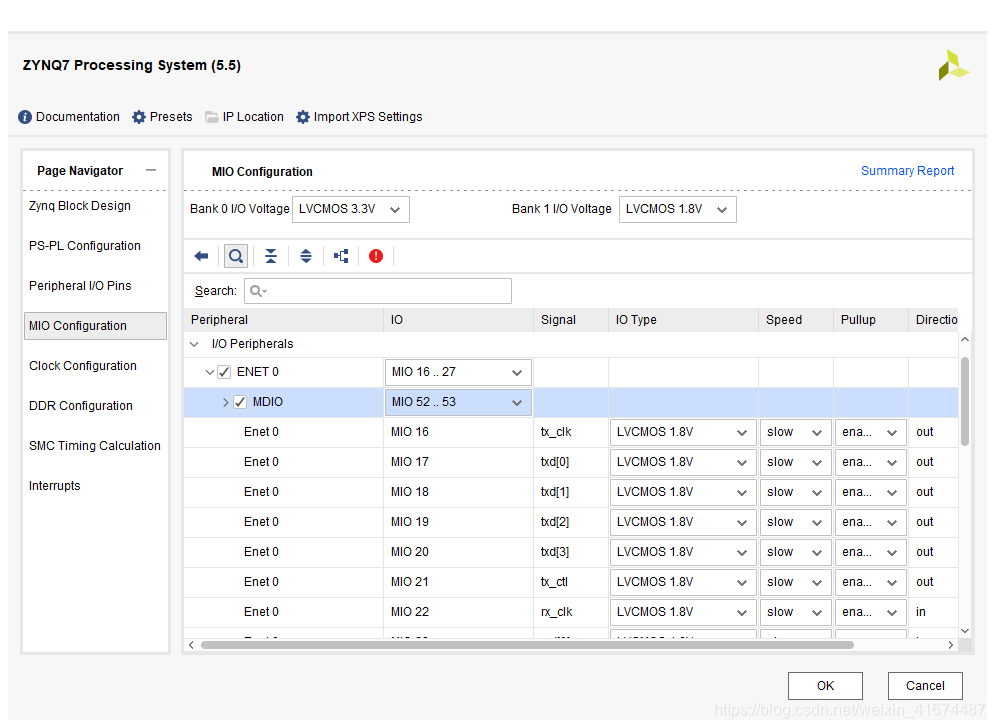The height and width of the screenshot is (728, 995).
Task: Open Bank 1 I/O Voltage dropdown
Action: pos(678,209)
